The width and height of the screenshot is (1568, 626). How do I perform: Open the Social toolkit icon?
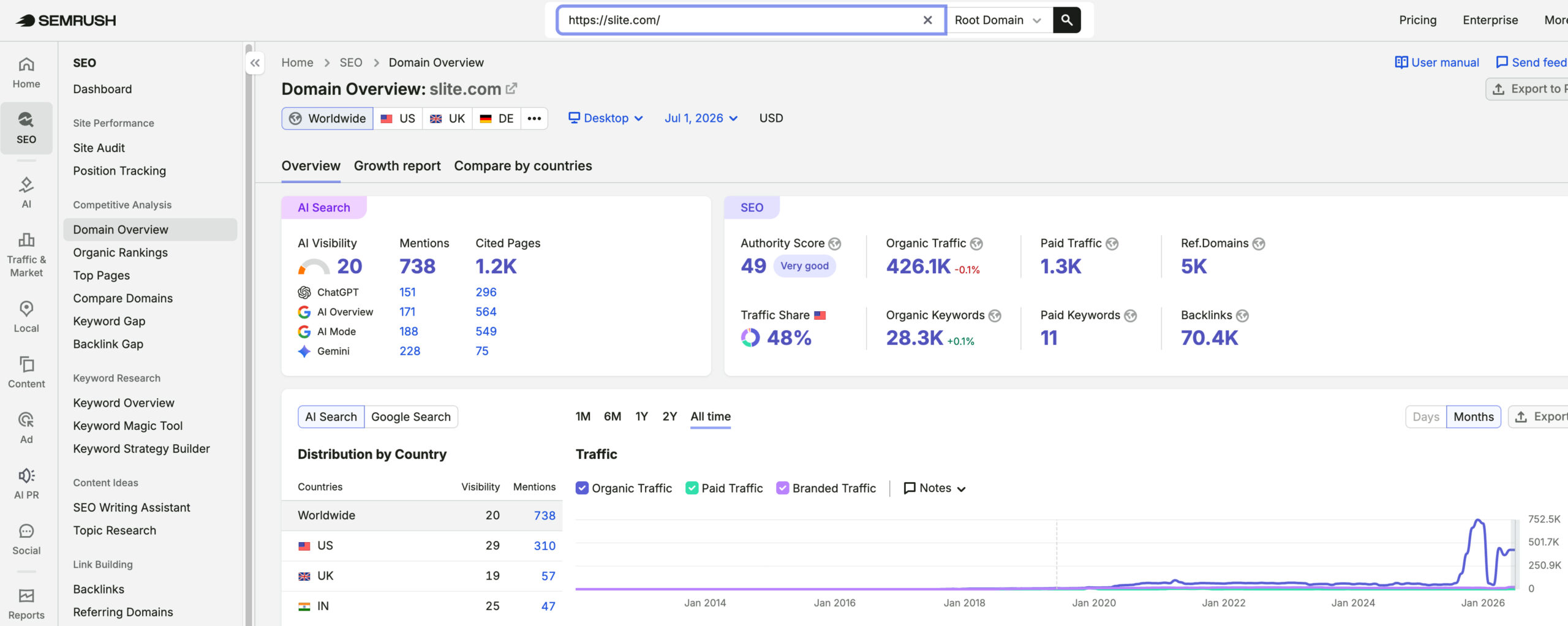pyautogui.click(x=26, y=539)
